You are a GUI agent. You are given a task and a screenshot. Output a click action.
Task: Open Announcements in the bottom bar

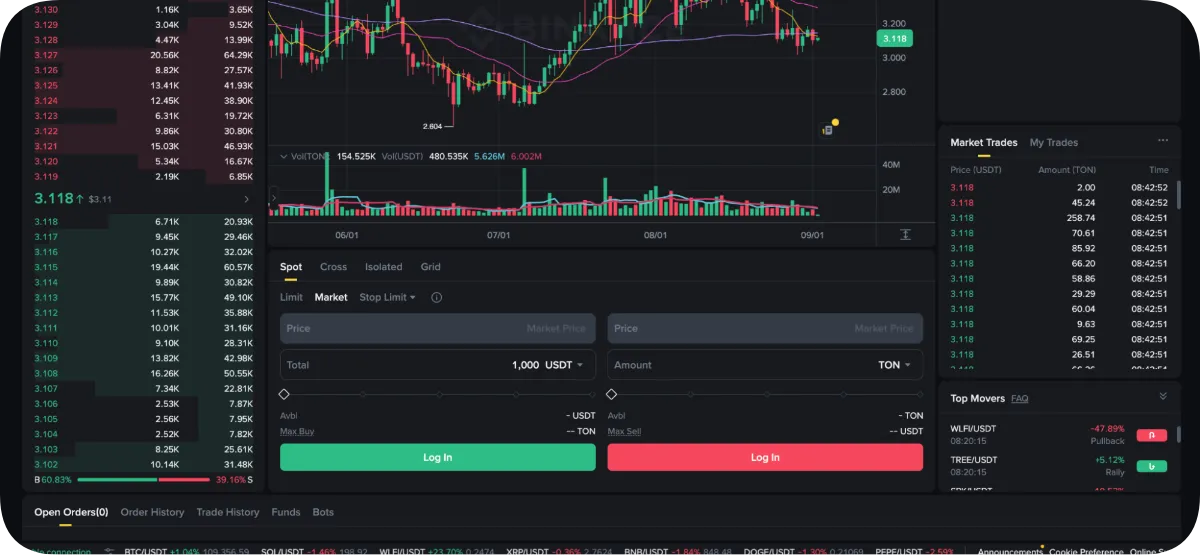click(1008, 551)
